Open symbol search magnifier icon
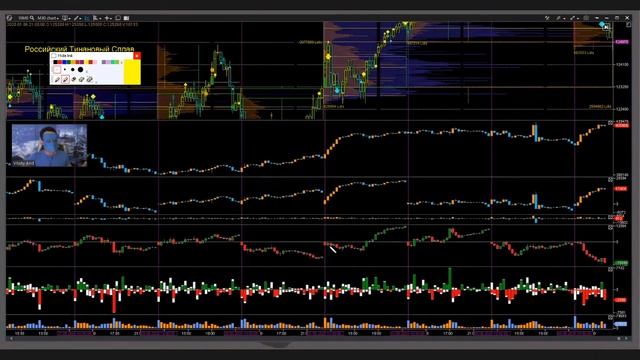This screenshot has width=640, height=360. coord(31,18)
